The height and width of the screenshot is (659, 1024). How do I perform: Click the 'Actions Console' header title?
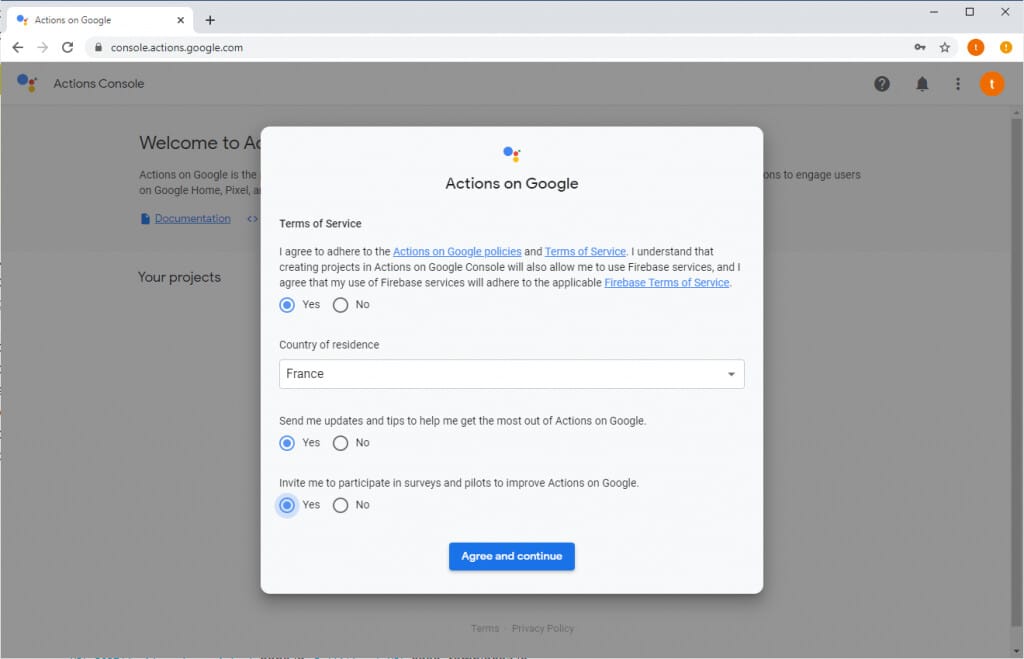99,84
